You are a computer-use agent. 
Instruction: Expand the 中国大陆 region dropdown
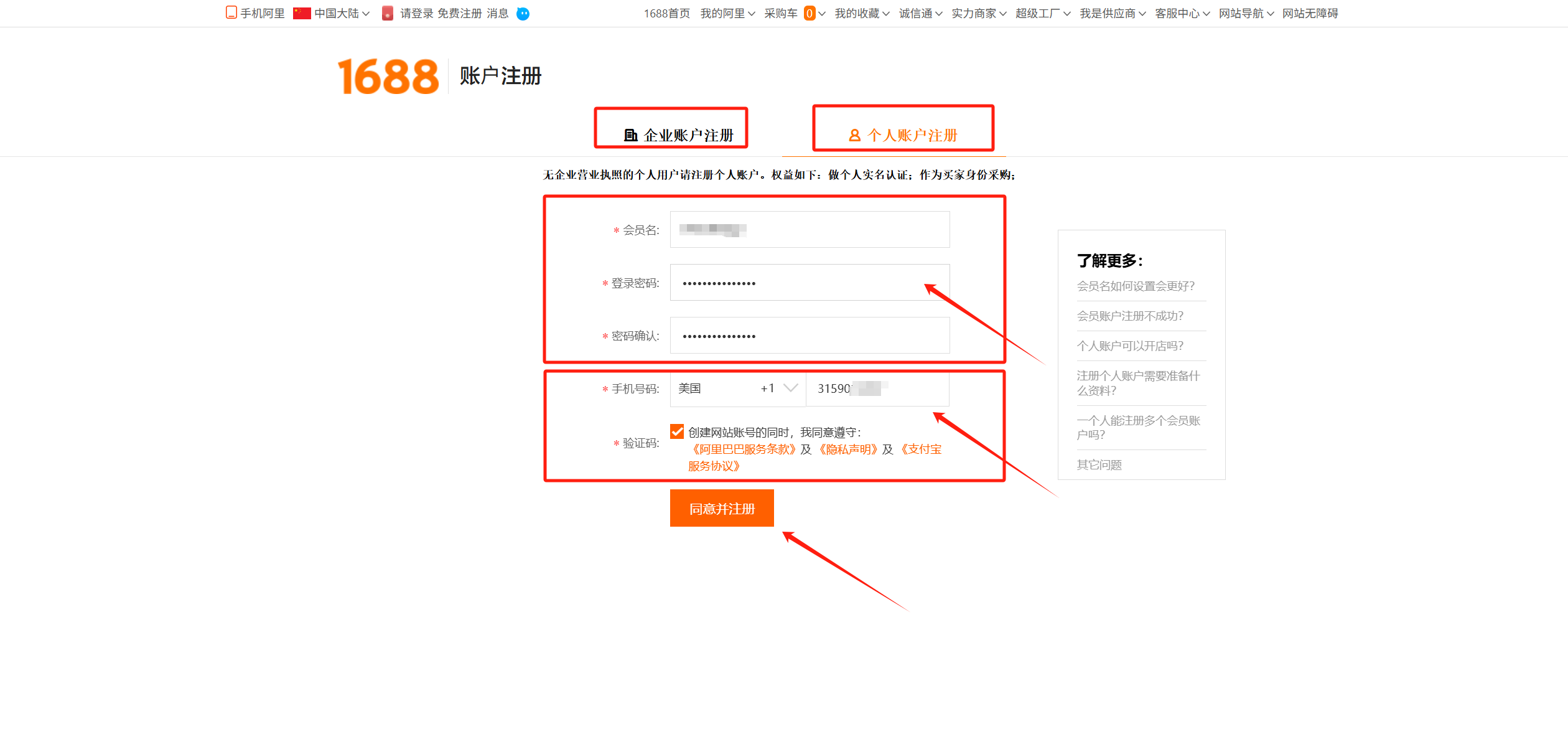pos(342,13)
